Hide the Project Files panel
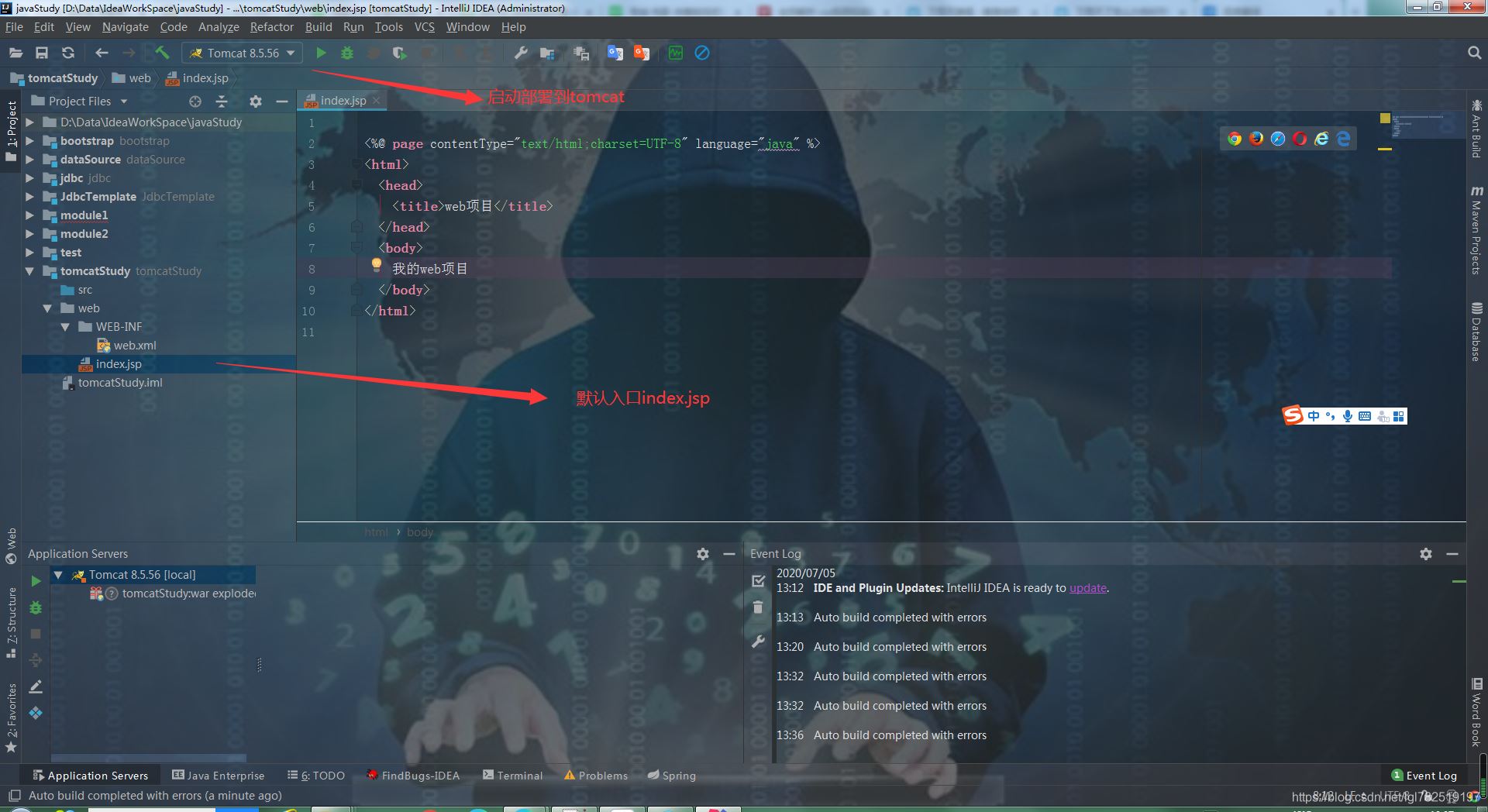Screen dimensions: 1488x812 [282, 101]
